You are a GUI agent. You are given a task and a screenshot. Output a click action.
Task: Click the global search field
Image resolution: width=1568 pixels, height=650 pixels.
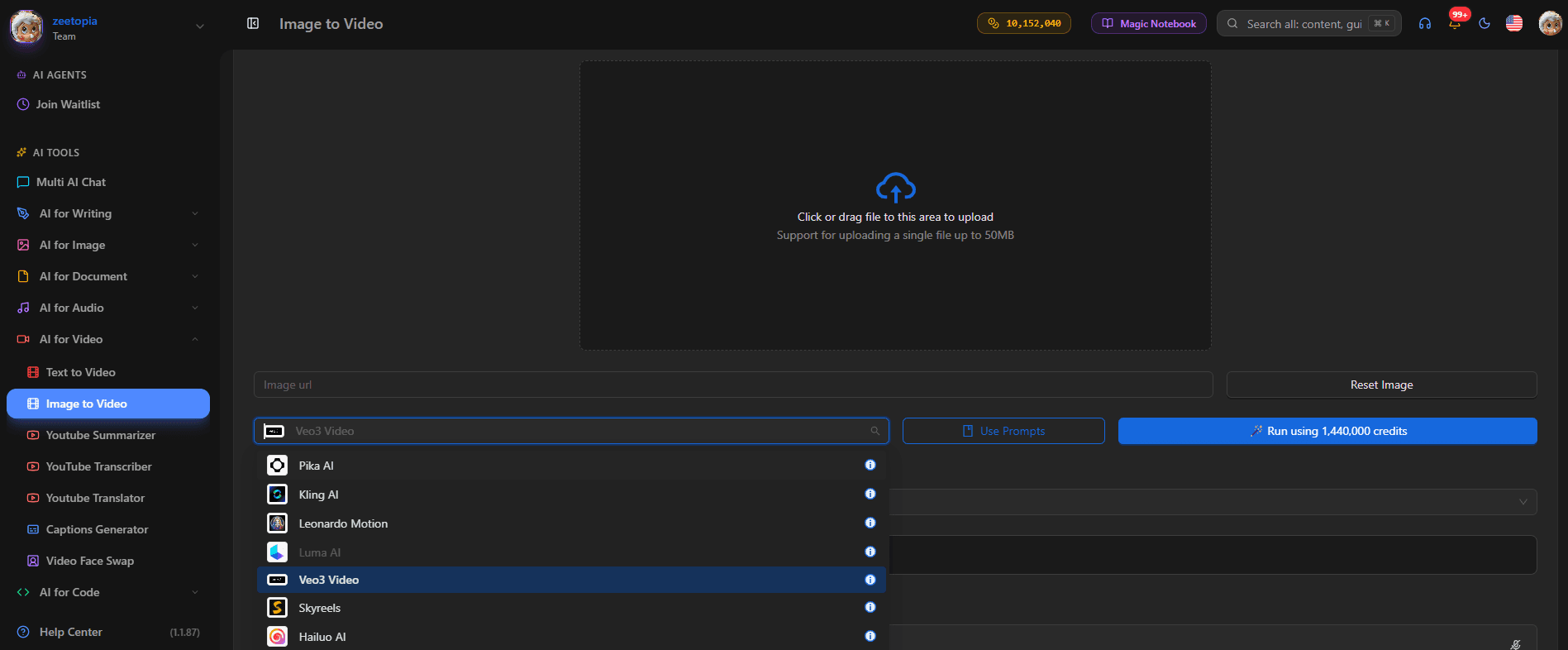1309,23
